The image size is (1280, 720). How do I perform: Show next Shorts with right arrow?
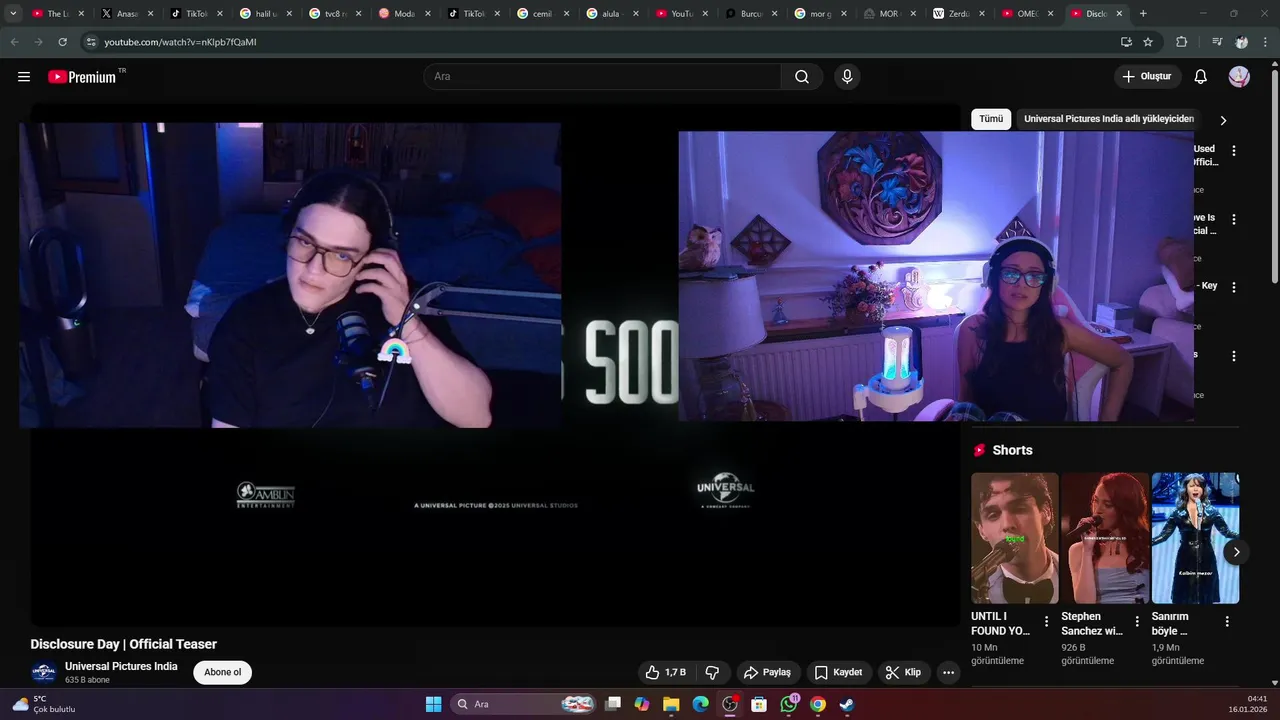coord(1236,552)
